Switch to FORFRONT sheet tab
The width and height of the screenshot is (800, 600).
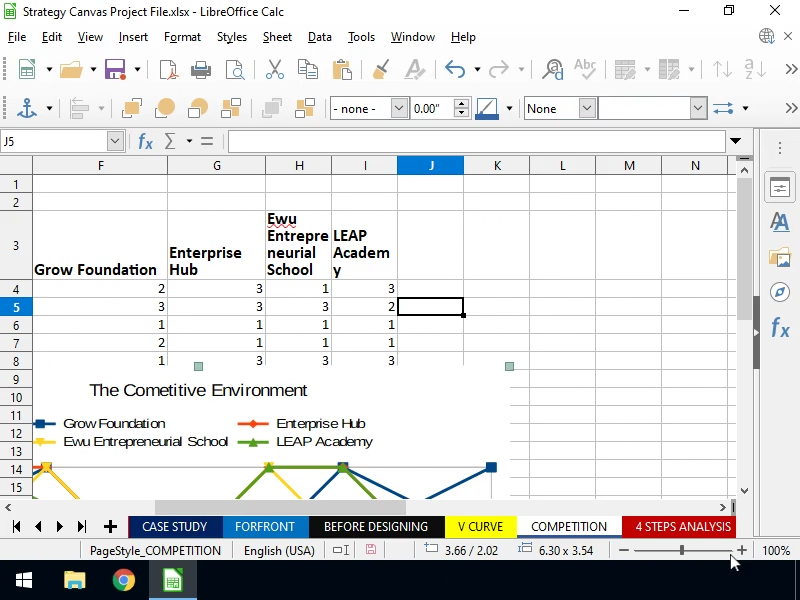tap(265, 527)
